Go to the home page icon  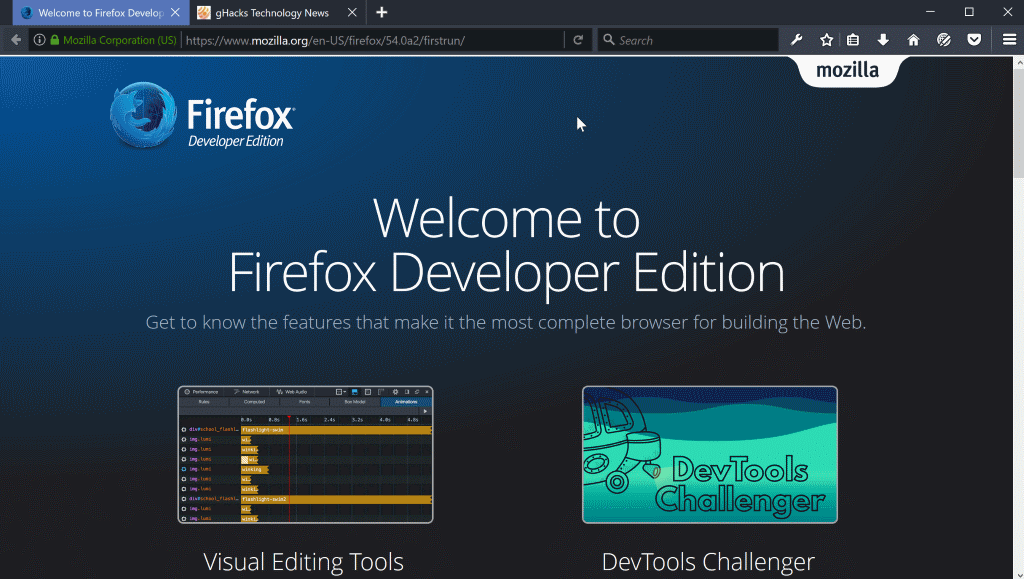(913, 40)
